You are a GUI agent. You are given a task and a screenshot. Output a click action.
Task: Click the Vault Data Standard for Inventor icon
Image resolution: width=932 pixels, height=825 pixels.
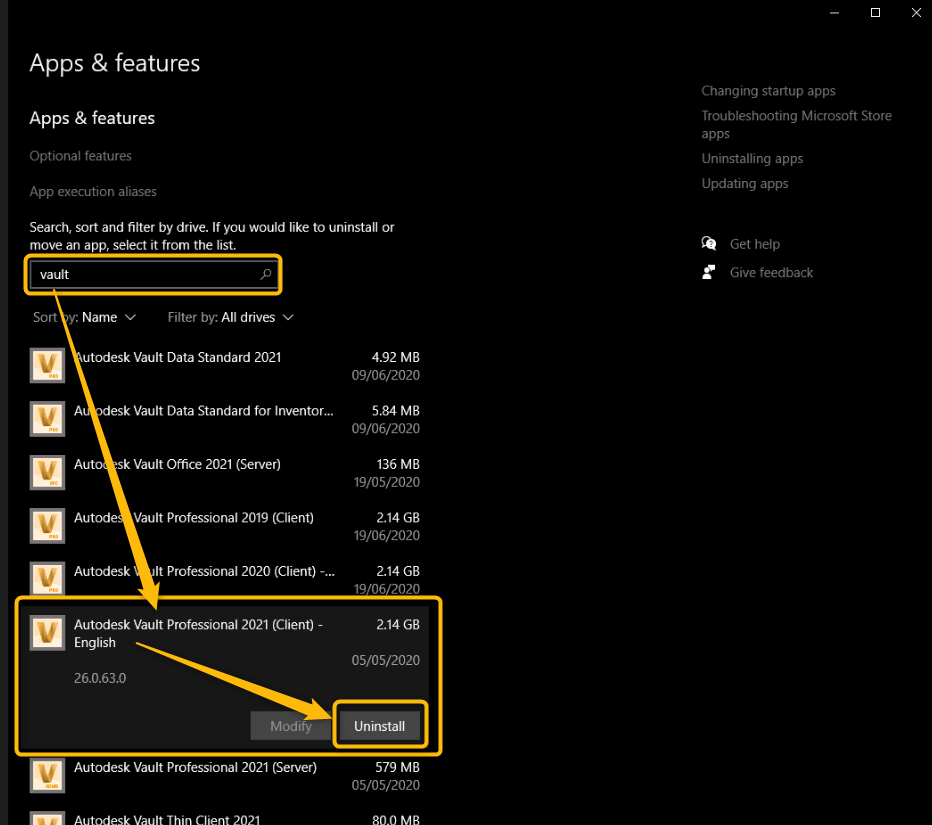point(47,419)
